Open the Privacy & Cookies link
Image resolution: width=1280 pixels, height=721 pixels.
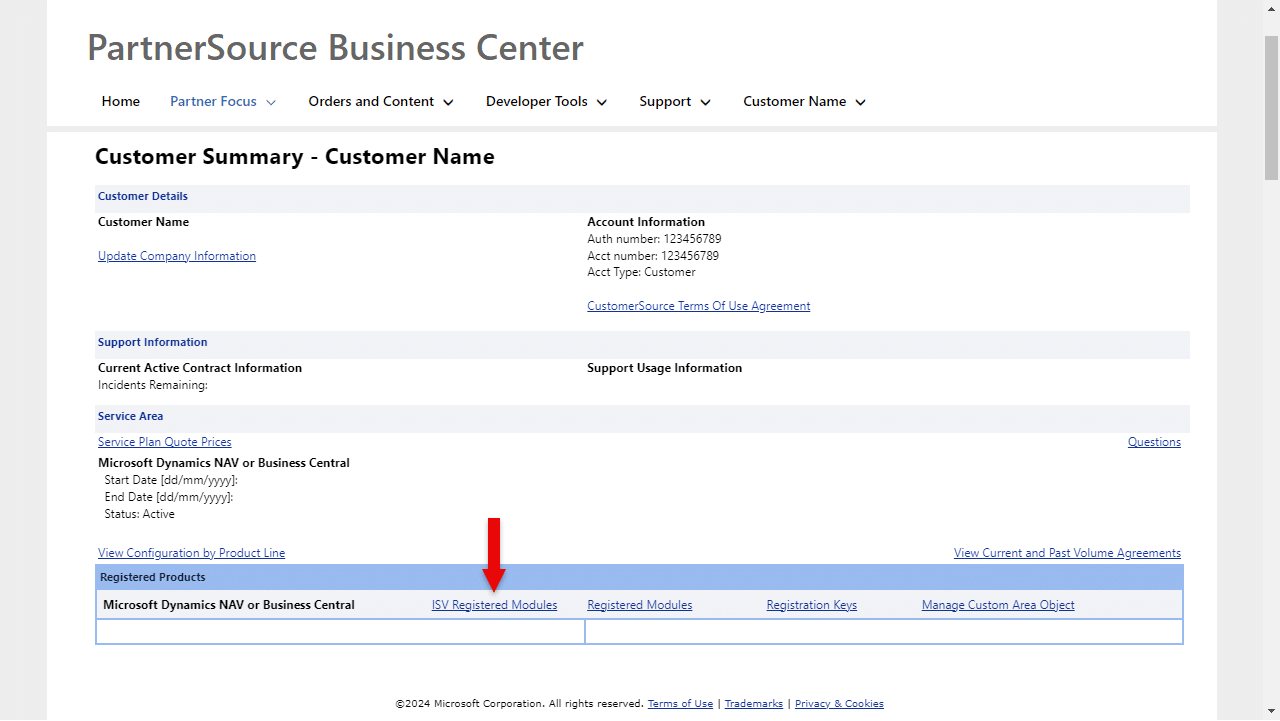click(x=839, y=704)
